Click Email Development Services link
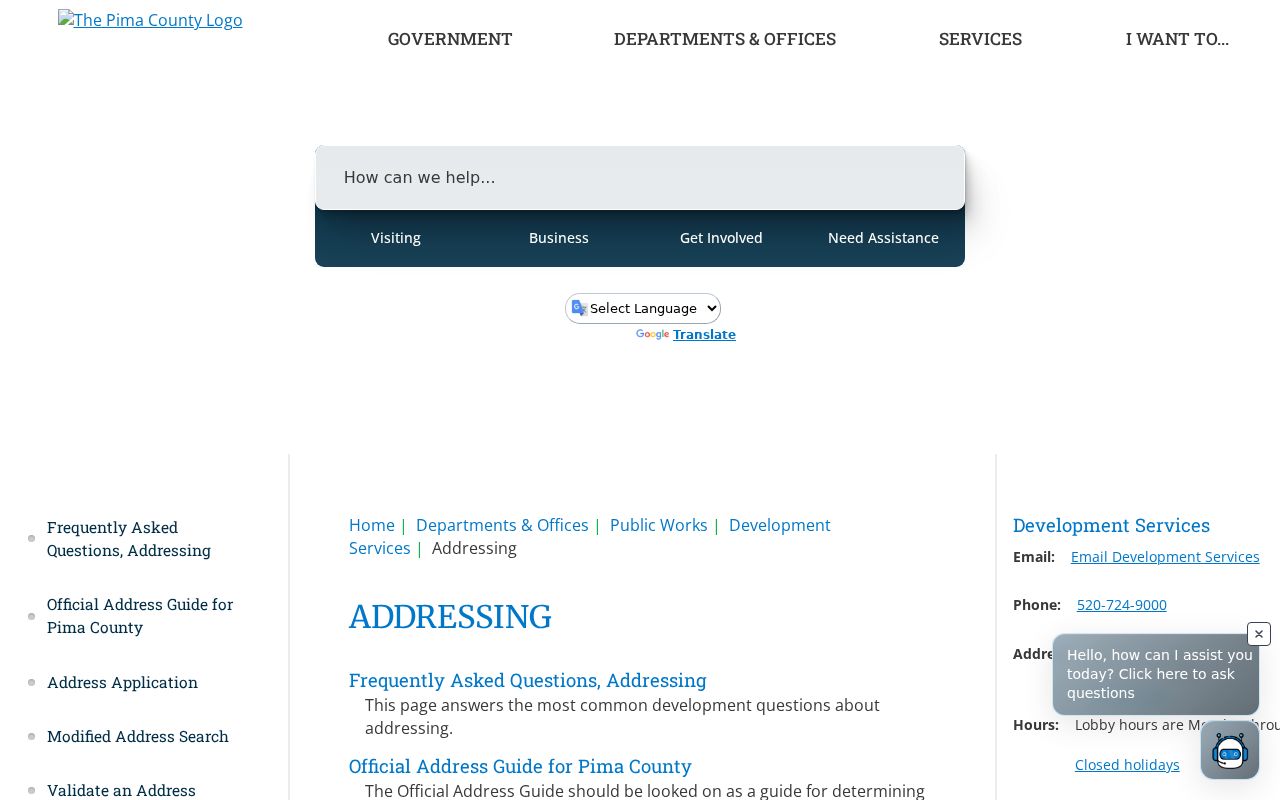 click(1165, 557)
